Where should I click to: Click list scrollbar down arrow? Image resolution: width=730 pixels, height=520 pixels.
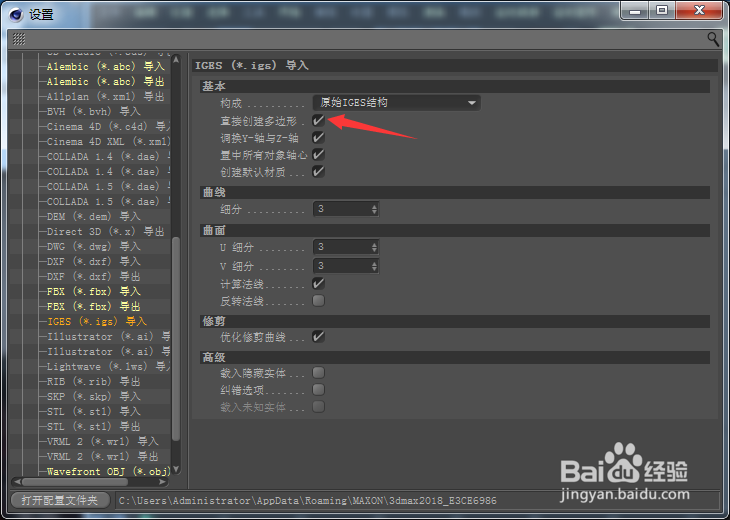tap(176, 469)
